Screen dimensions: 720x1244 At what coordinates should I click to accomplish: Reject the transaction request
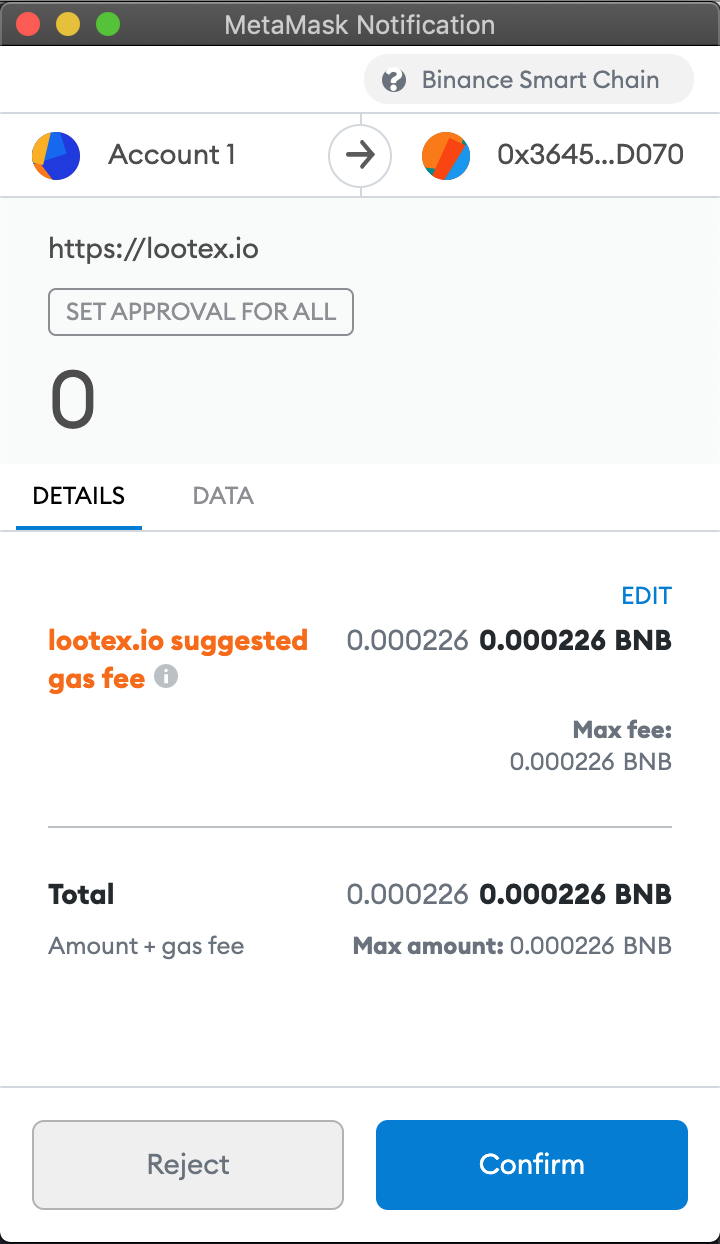coord(188,1165)
